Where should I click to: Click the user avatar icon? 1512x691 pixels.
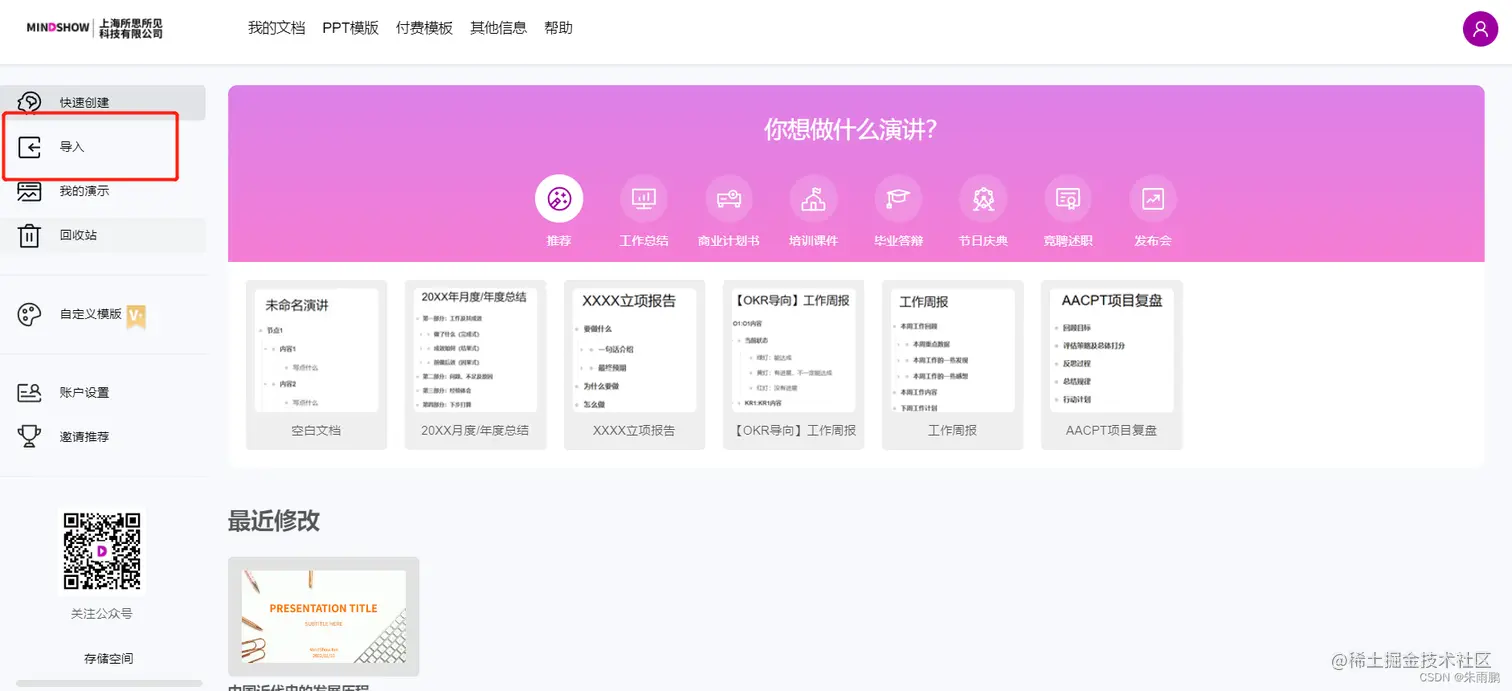1481,28
